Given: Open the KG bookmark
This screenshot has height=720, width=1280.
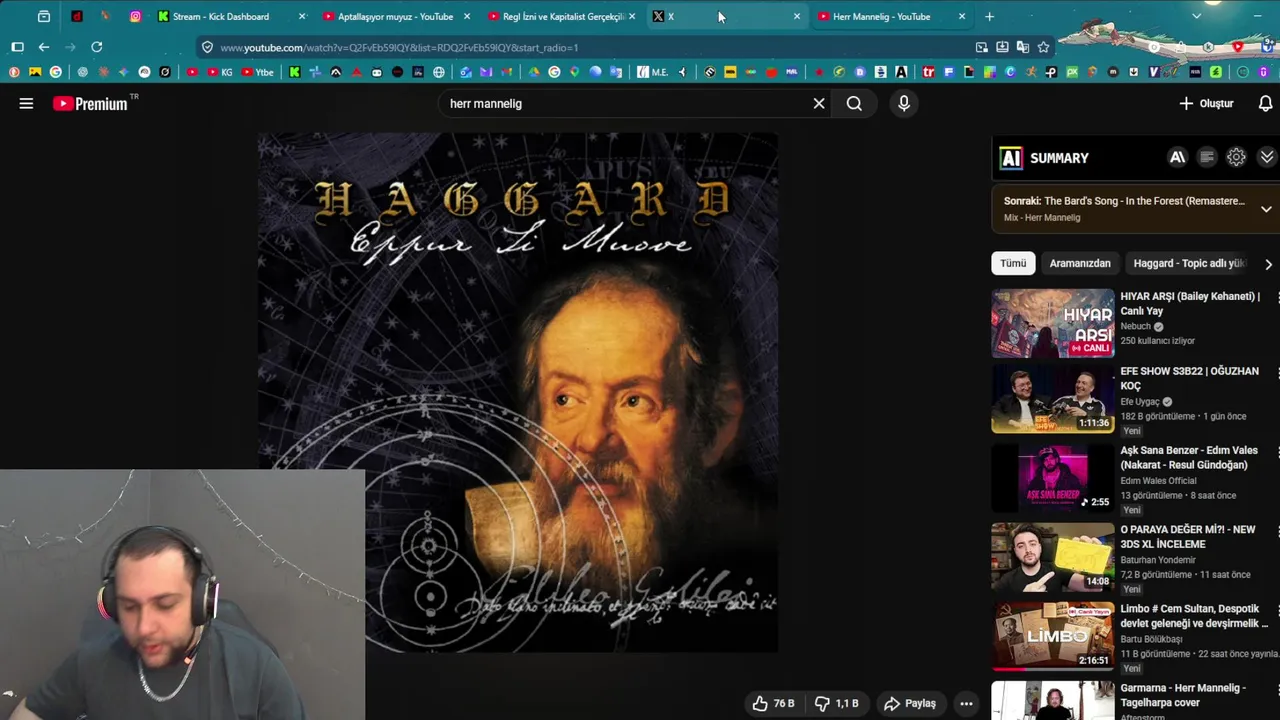Looking at the screenshot, I should pyautogui.click(x=222, y=72).
